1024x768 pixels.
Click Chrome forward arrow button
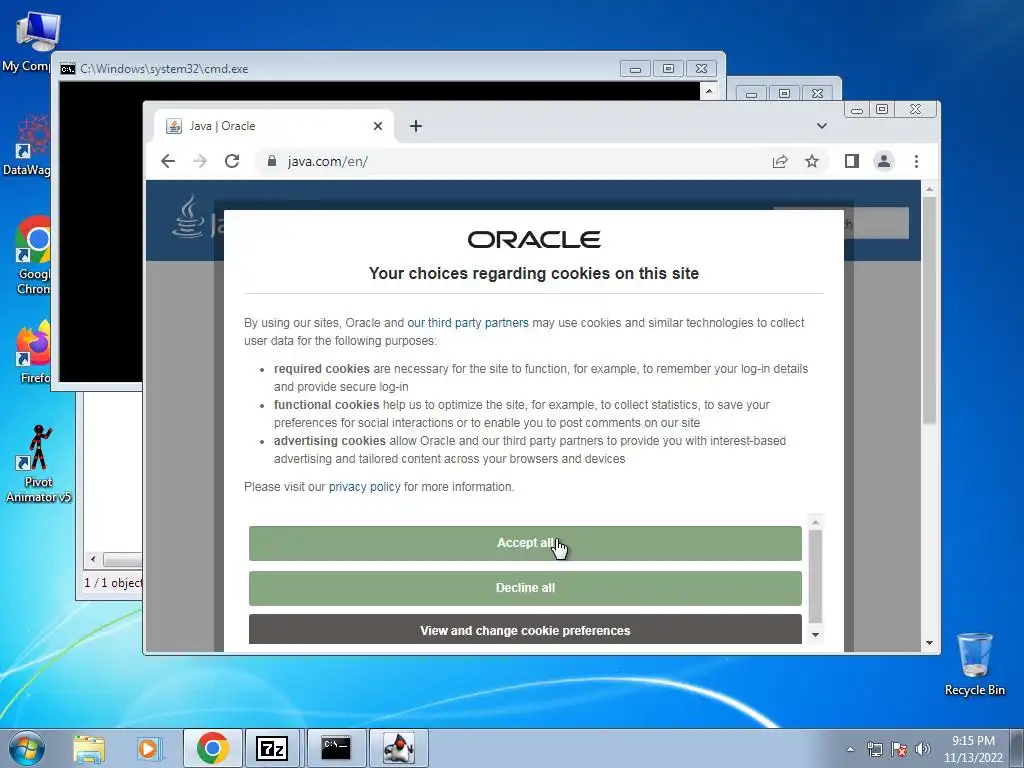[200, 161]
